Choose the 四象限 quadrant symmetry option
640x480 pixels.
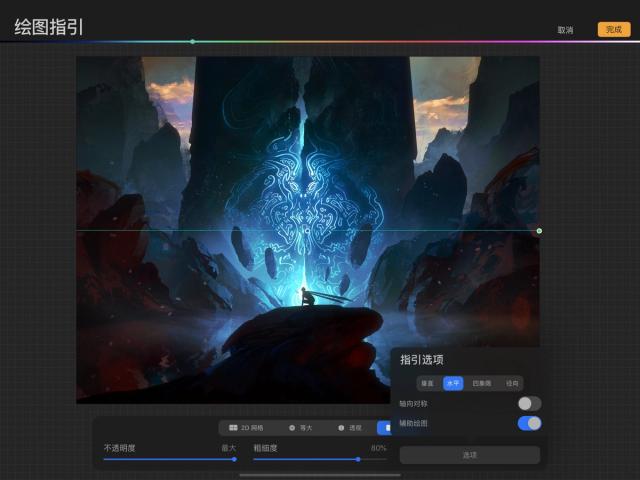[482, 383]
